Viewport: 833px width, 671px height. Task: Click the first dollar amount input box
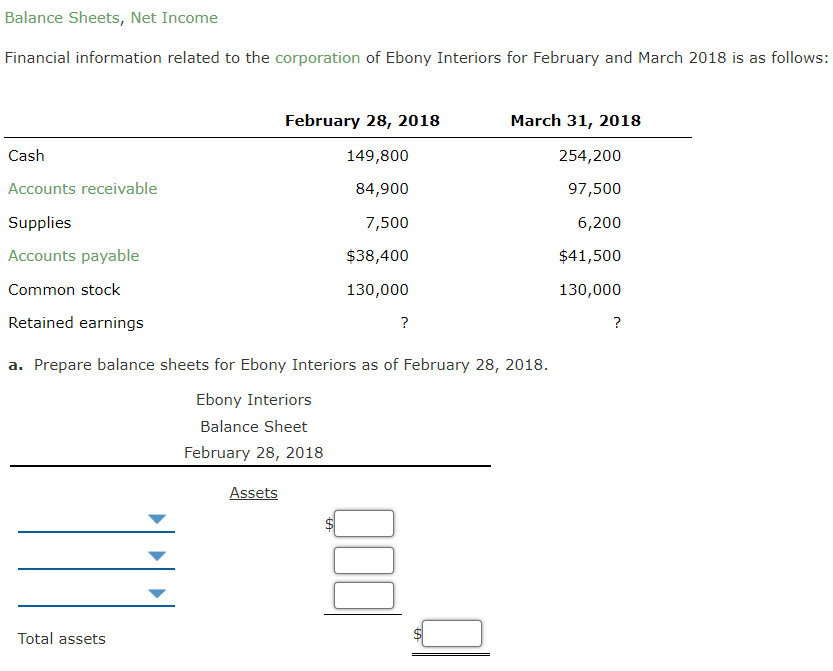pyautogui.click(x=364, y=522)
